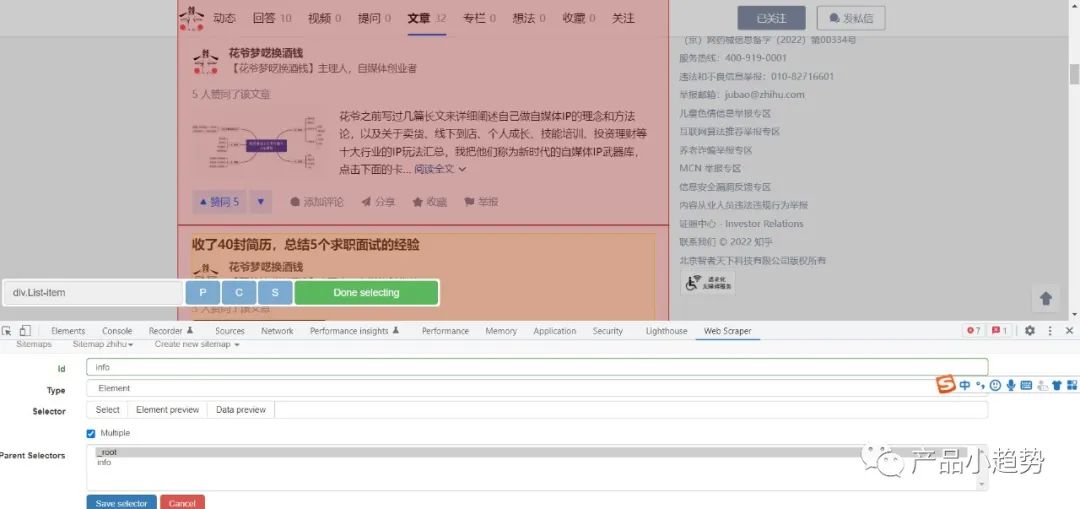Select the Web Scraper tab
Viewport: 1080px width, 509px height.
point(727,331)
